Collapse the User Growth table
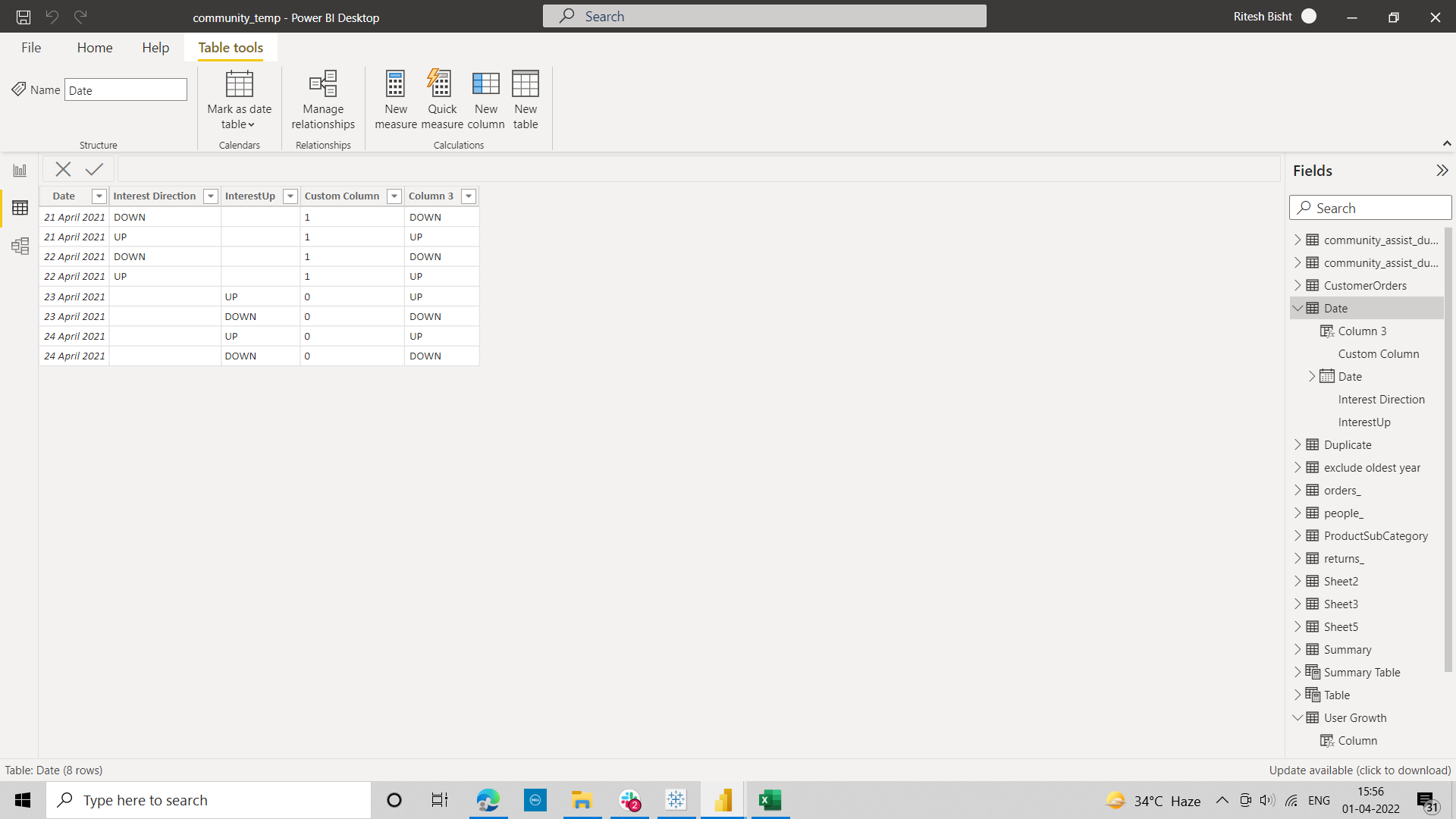 (1298, 718)
